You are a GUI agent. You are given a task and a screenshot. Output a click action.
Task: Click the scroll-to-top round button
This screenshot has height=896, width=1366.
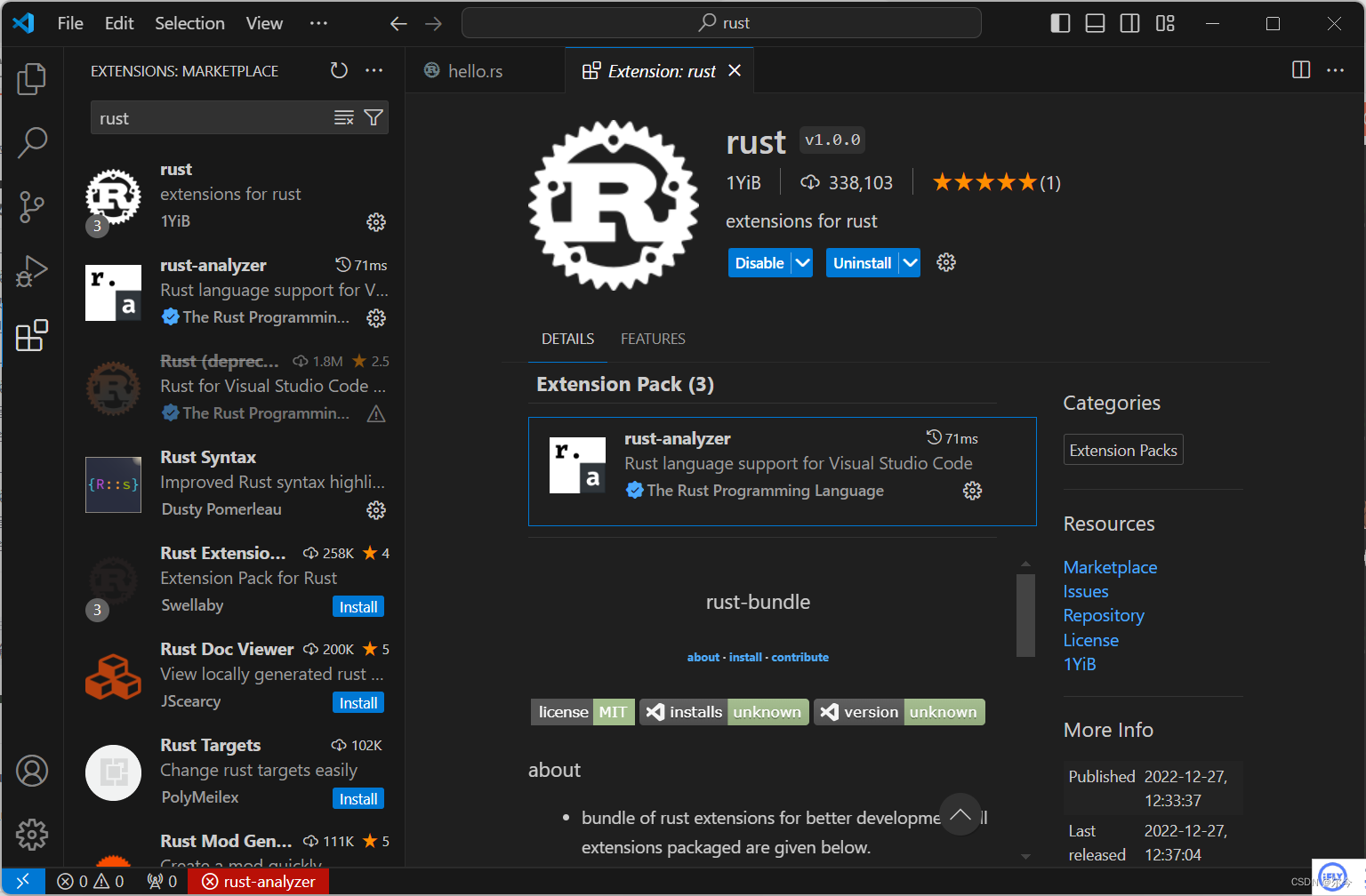(960, 814)
